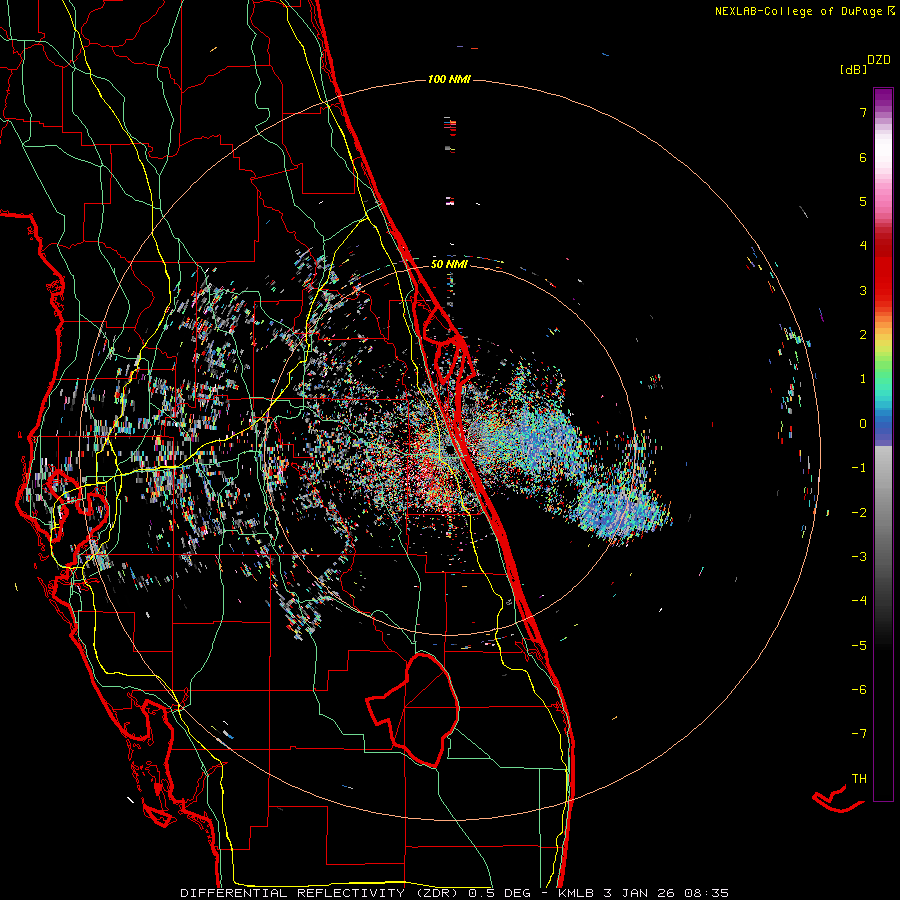Click the -3 value on color scale

click(x=859, y=557)
